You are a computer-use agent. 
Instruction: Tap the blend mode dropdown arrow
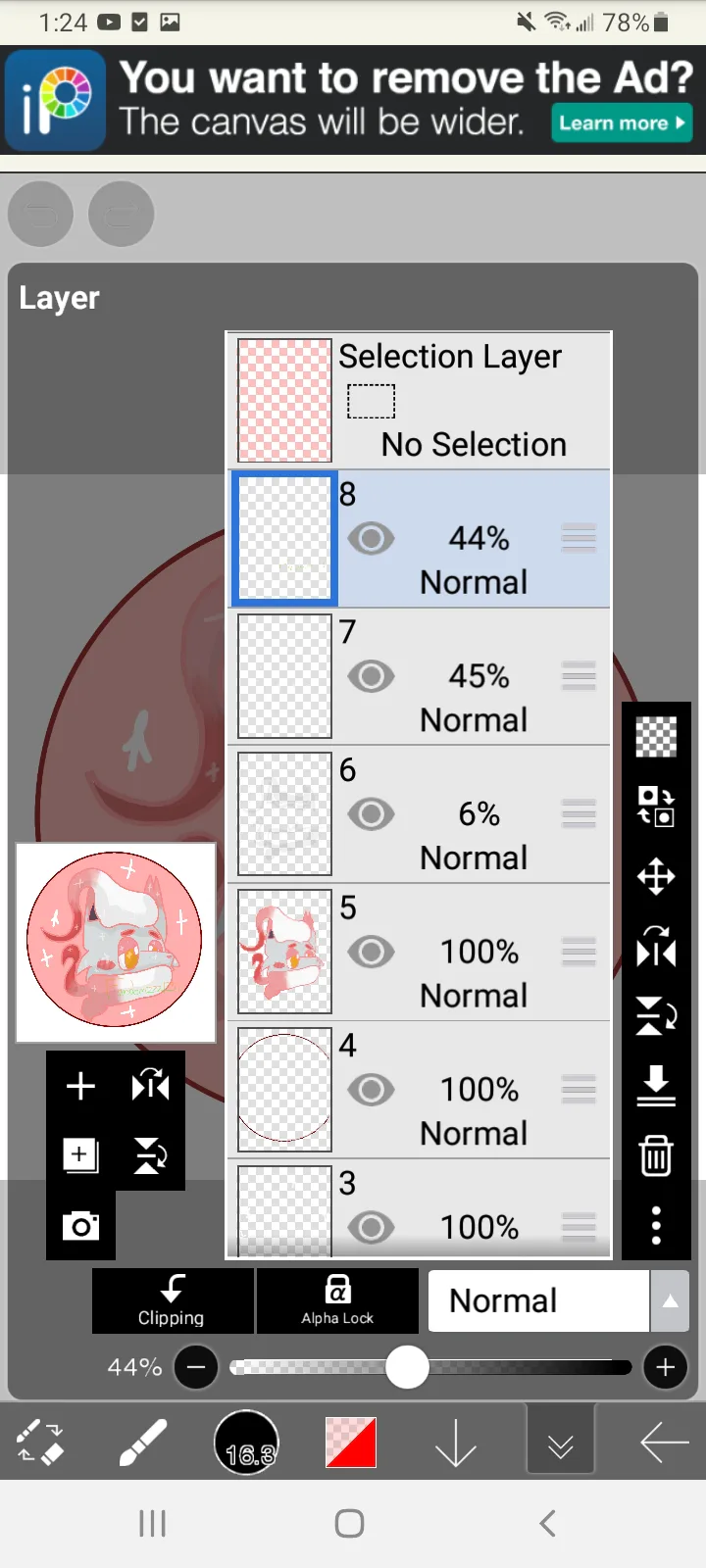pos(671,1300)
